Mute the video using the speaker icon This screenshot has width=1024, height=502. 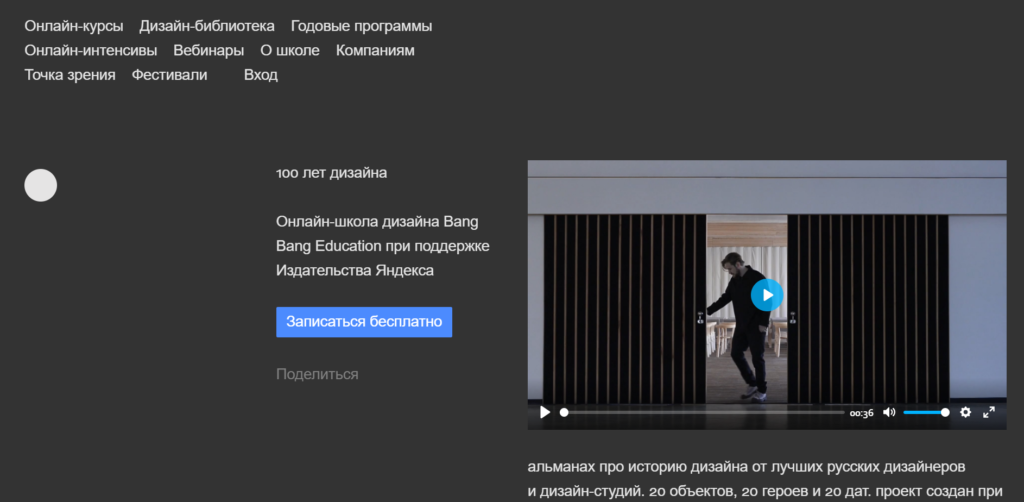(x=889, y=413)
